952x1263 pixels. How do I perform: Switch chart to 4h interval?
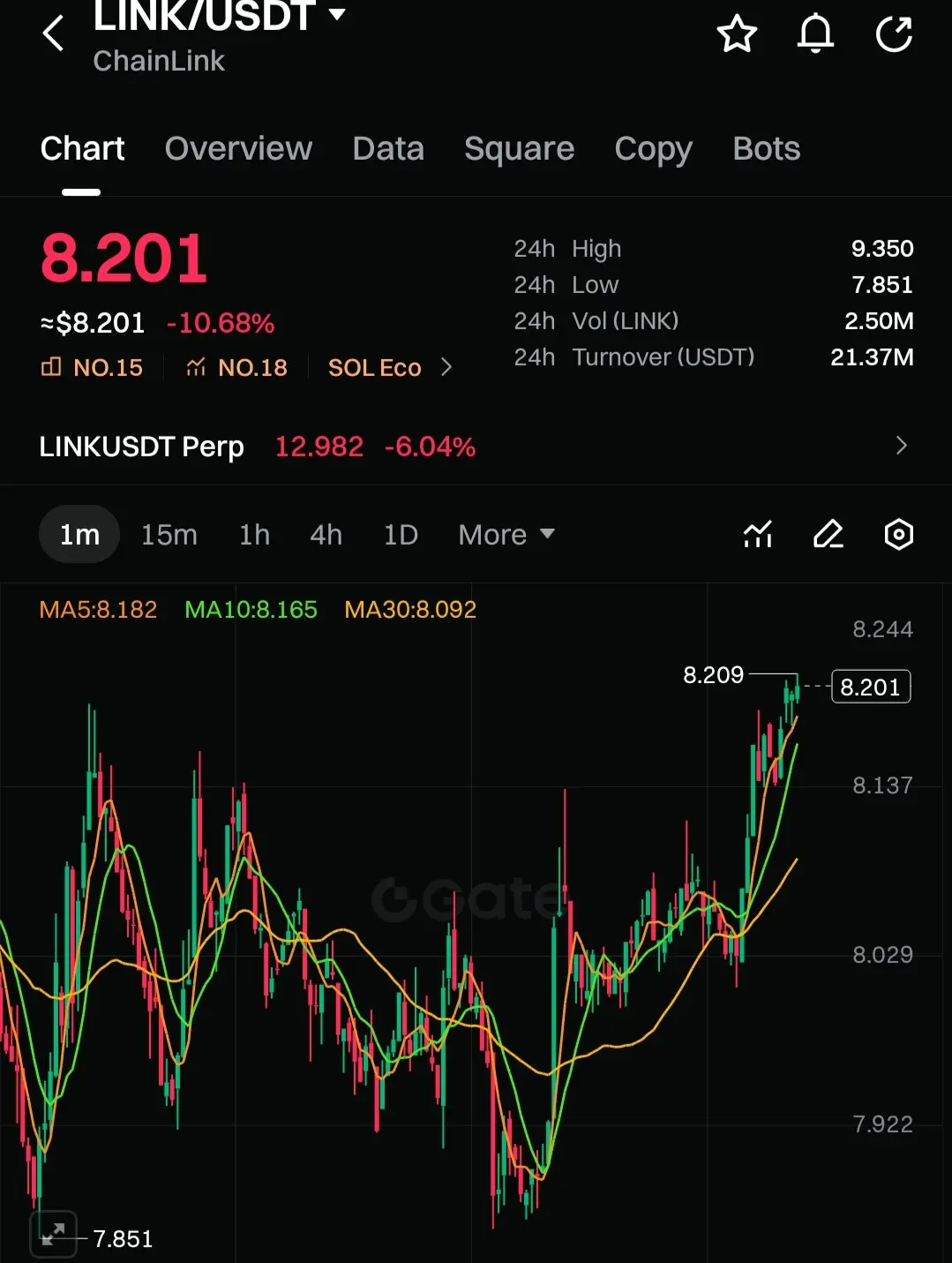coord(326,534)
